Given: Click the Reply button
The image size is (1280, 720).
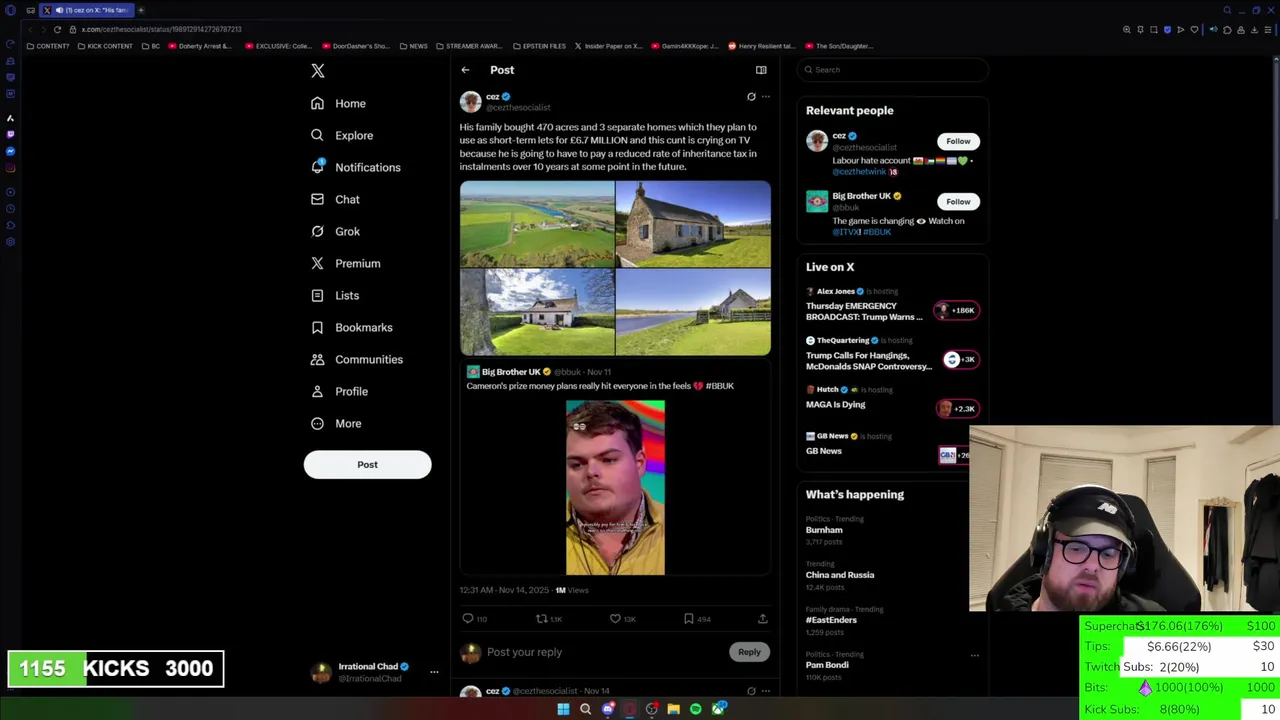Looking at the screenshot, I should [x=749, y=652].
